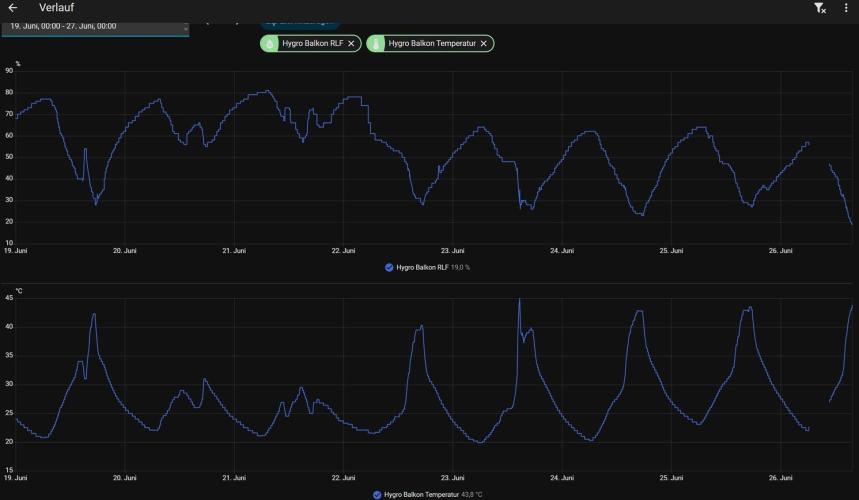Viewport: 859px width, 500px height.
Task: Open the three-dot overflow menu
Action: point(846,8)
